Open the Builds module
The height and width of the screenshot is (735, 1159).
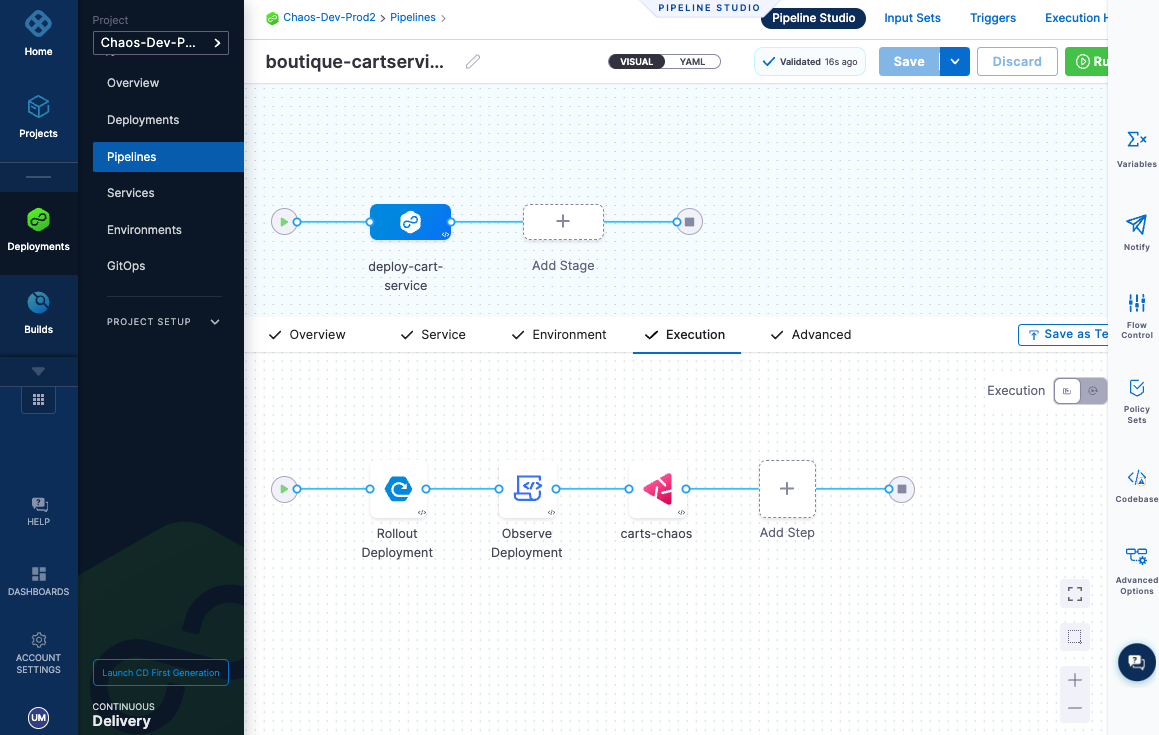point(38,312)
